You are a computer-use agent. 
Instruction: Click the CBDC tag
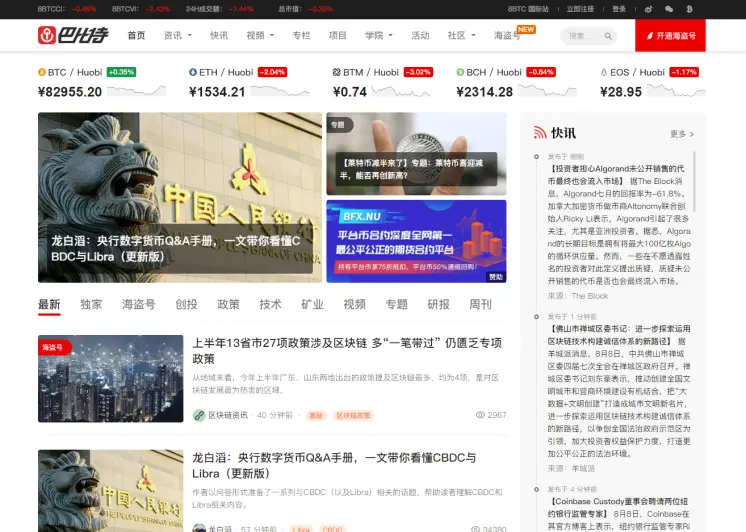(x=332, y=529)
